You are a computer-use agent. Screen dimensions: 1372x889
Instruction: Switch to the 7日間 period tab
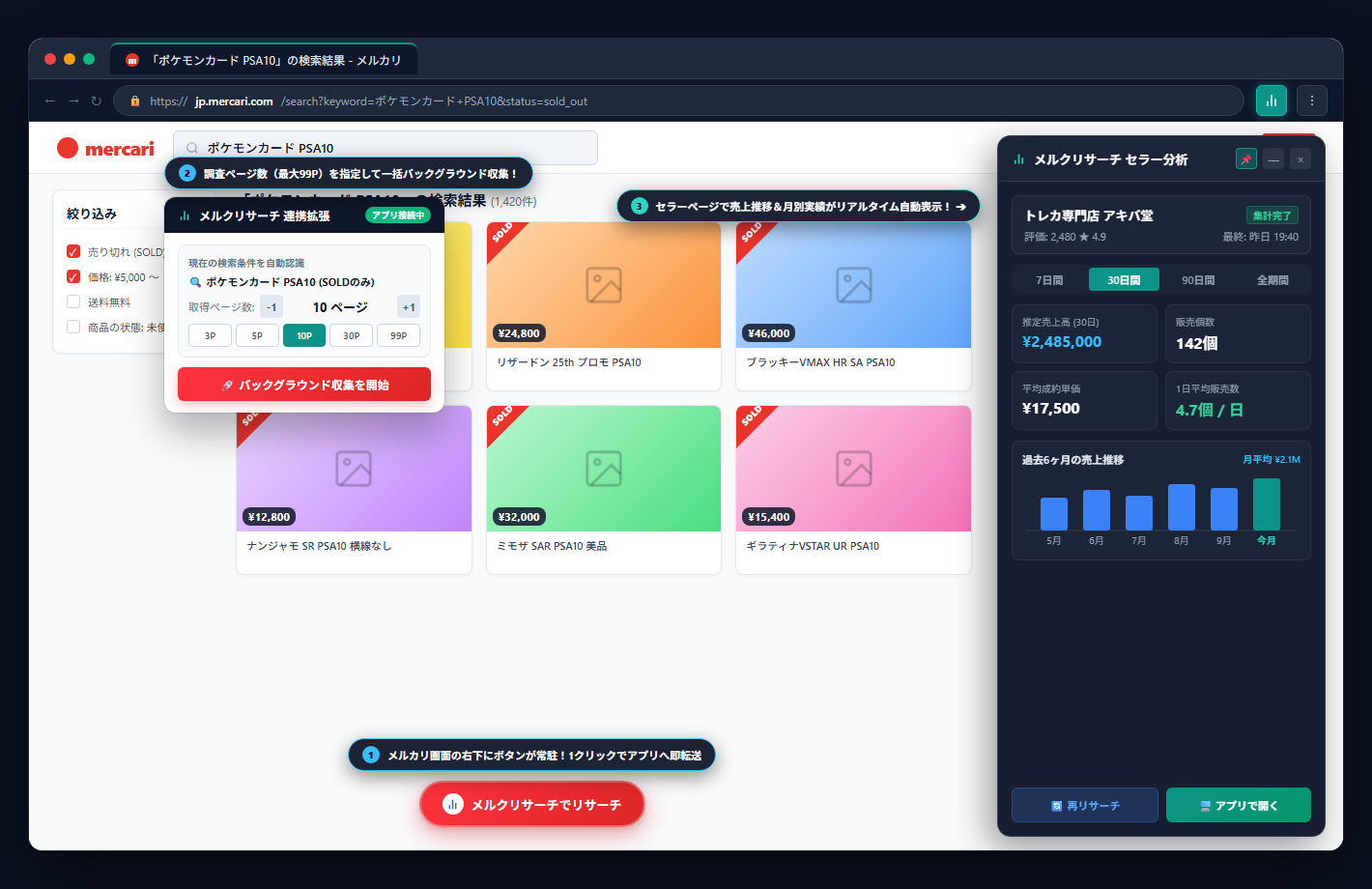1049,280
